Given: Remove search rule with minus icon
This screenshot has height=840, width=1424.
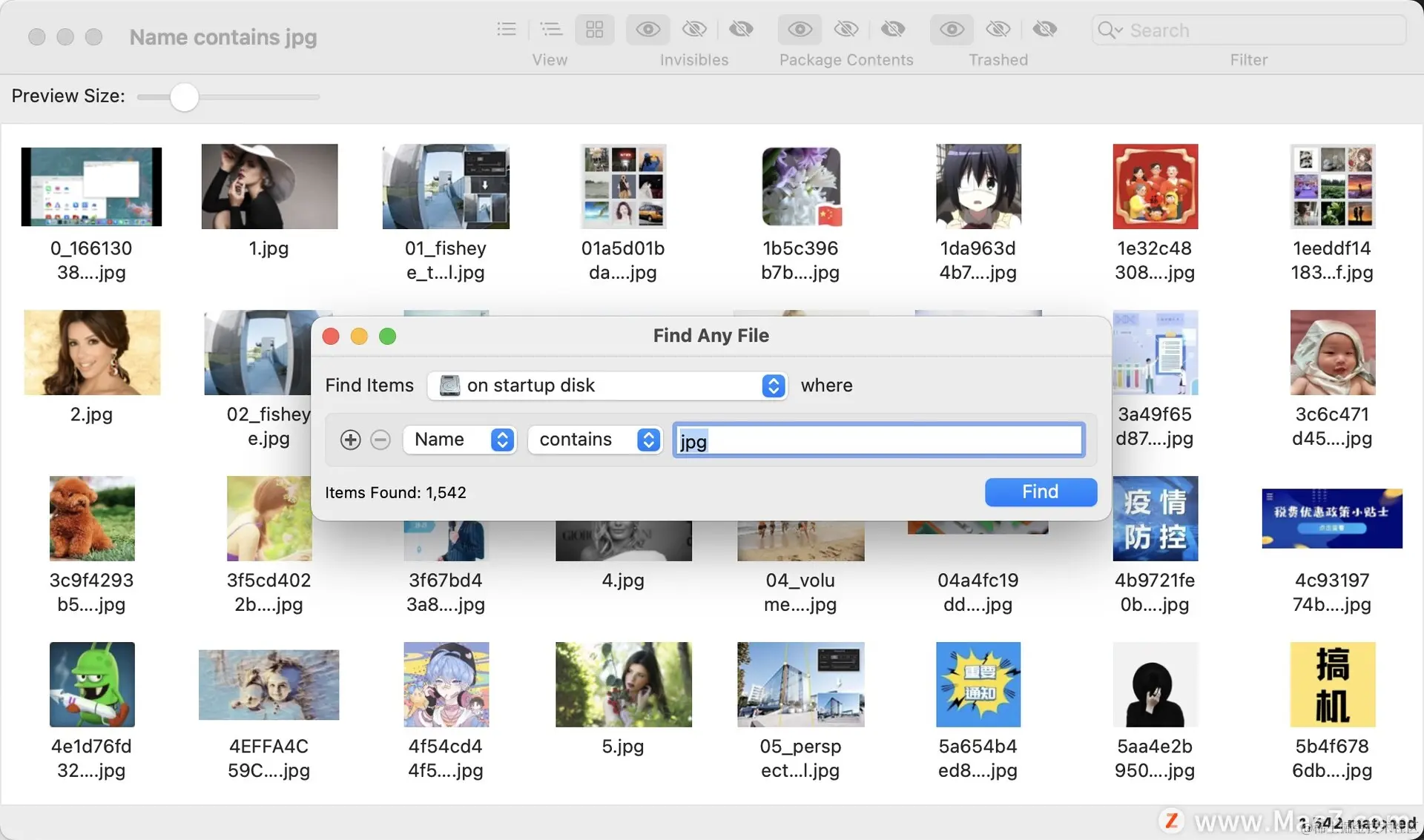Looking at the screenshot, I should [380, 440].
